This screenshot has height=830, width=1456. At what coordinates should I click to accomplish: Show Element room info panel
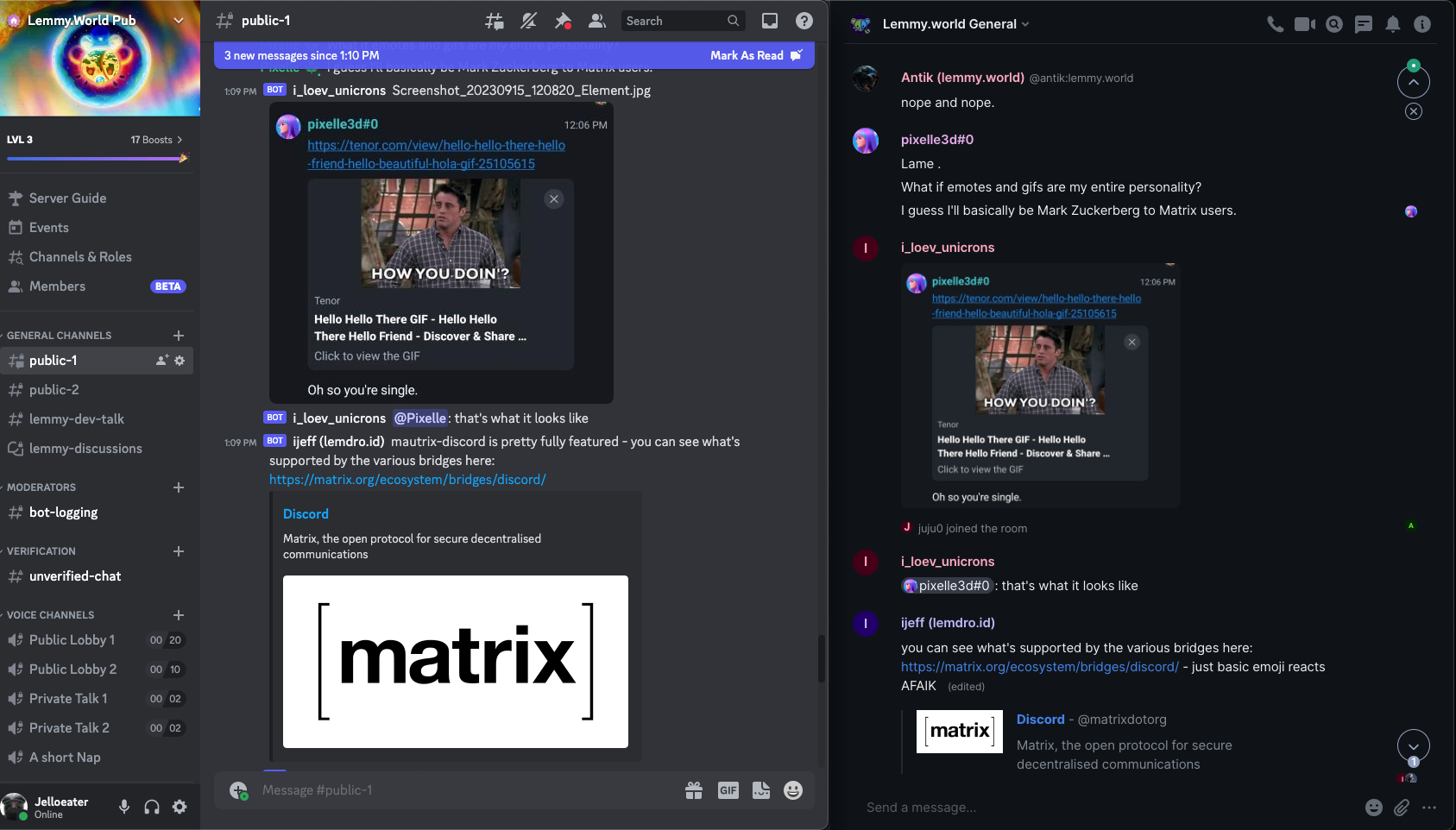pyautogui.click(x=1422, y=24)
